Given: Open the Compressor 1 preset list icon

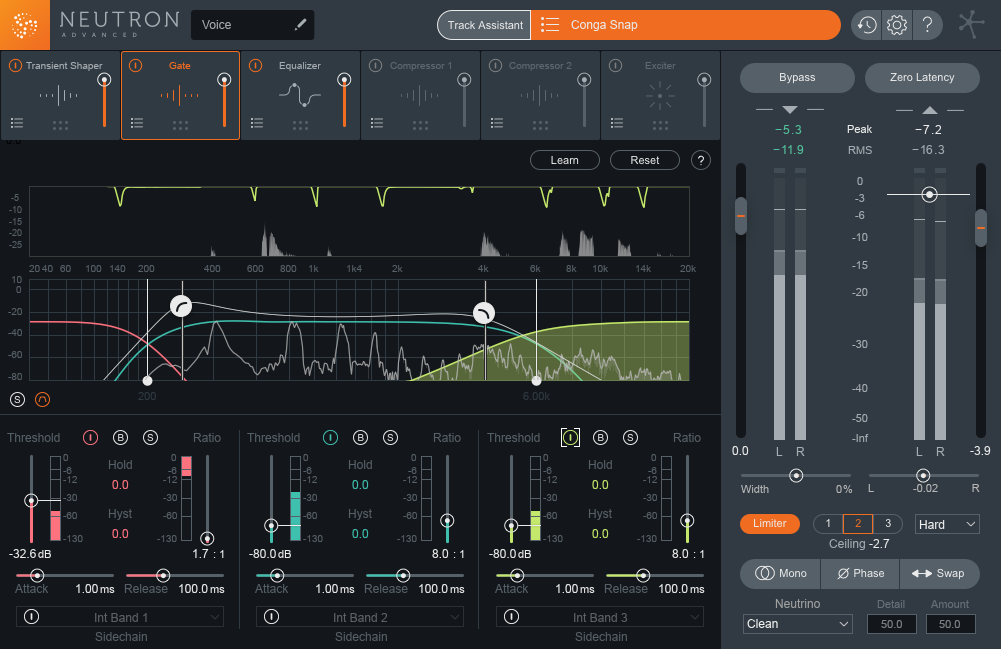Looking at the screenshot, I should tap(377, 123).
